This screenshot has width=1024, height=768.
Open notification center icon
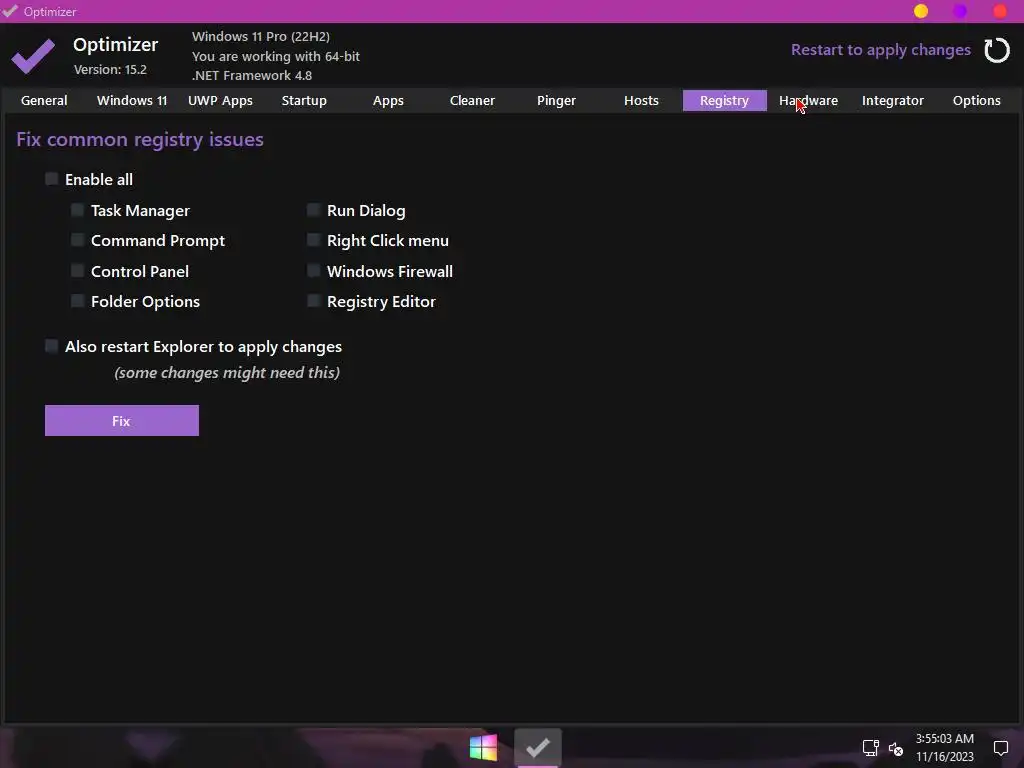click(1000, 748)
